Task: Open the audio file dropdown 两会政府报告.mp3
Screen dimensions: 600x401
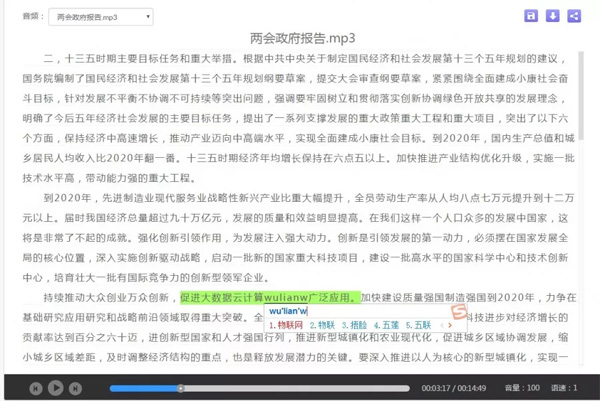Action: [103, 17]
